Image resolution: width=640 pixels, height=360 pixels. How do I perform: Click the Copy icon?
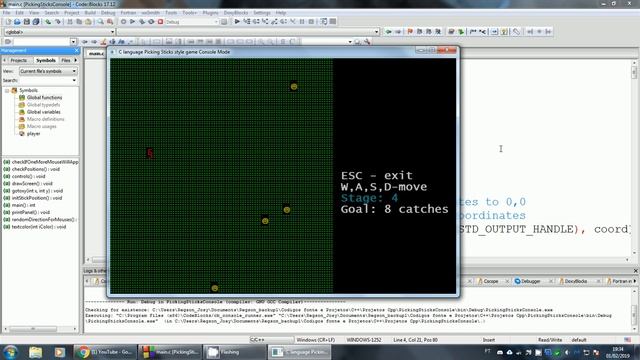79,22
